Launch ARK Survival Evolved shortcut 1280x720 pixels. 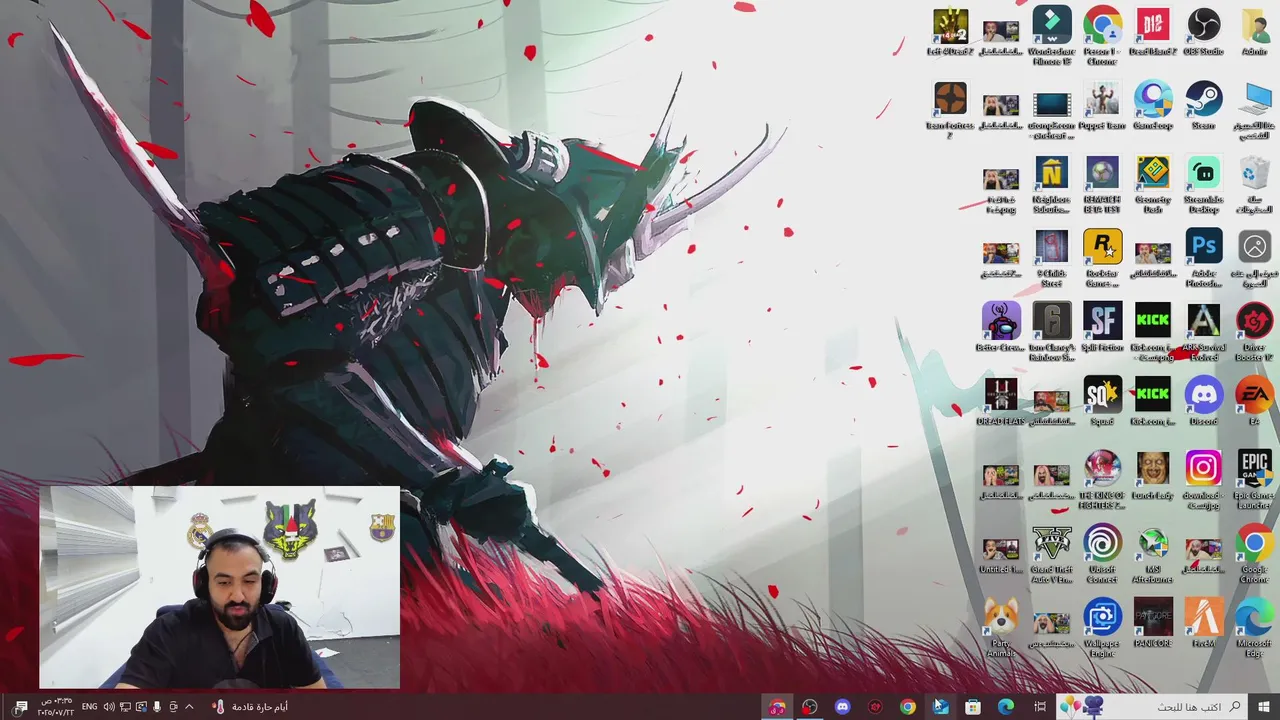click(x=1204, y=332)
